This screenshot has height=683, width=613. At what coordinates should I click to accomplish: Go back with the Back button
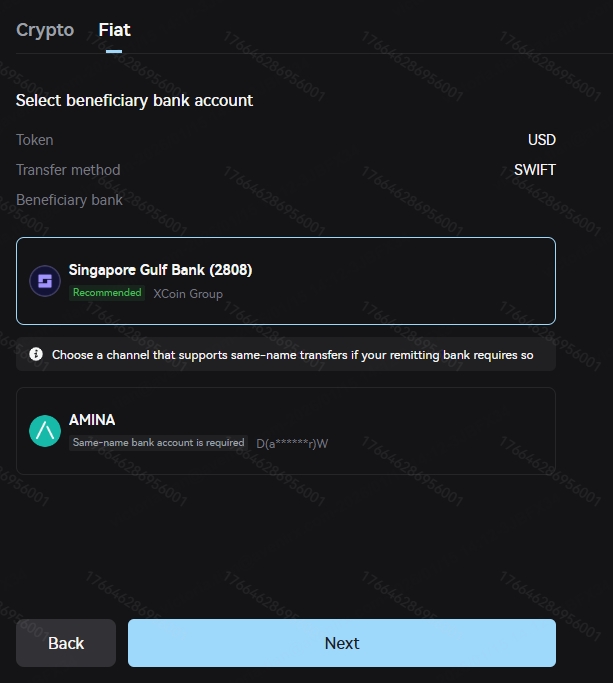66,643
